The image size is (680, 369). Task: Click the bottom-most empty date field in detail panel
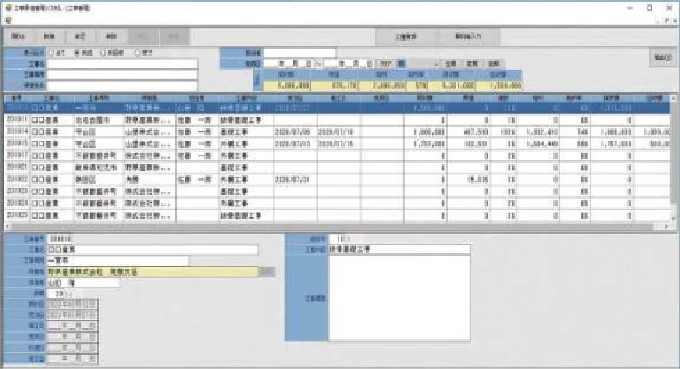(x=72, y=359)
